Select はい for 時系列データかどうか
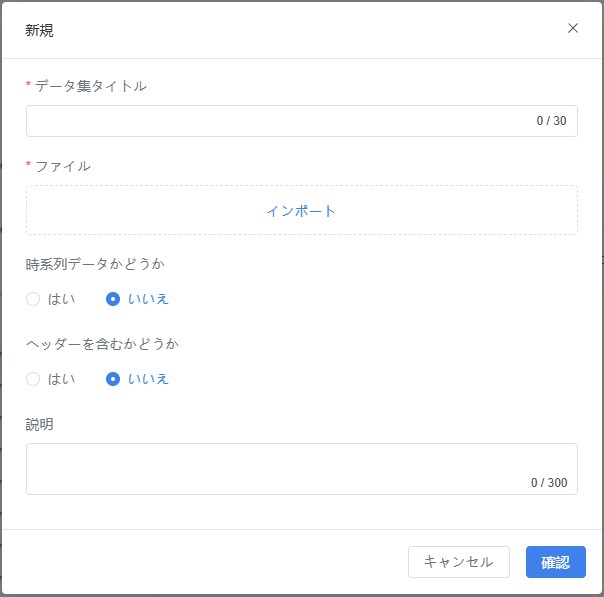 (33, 299)
